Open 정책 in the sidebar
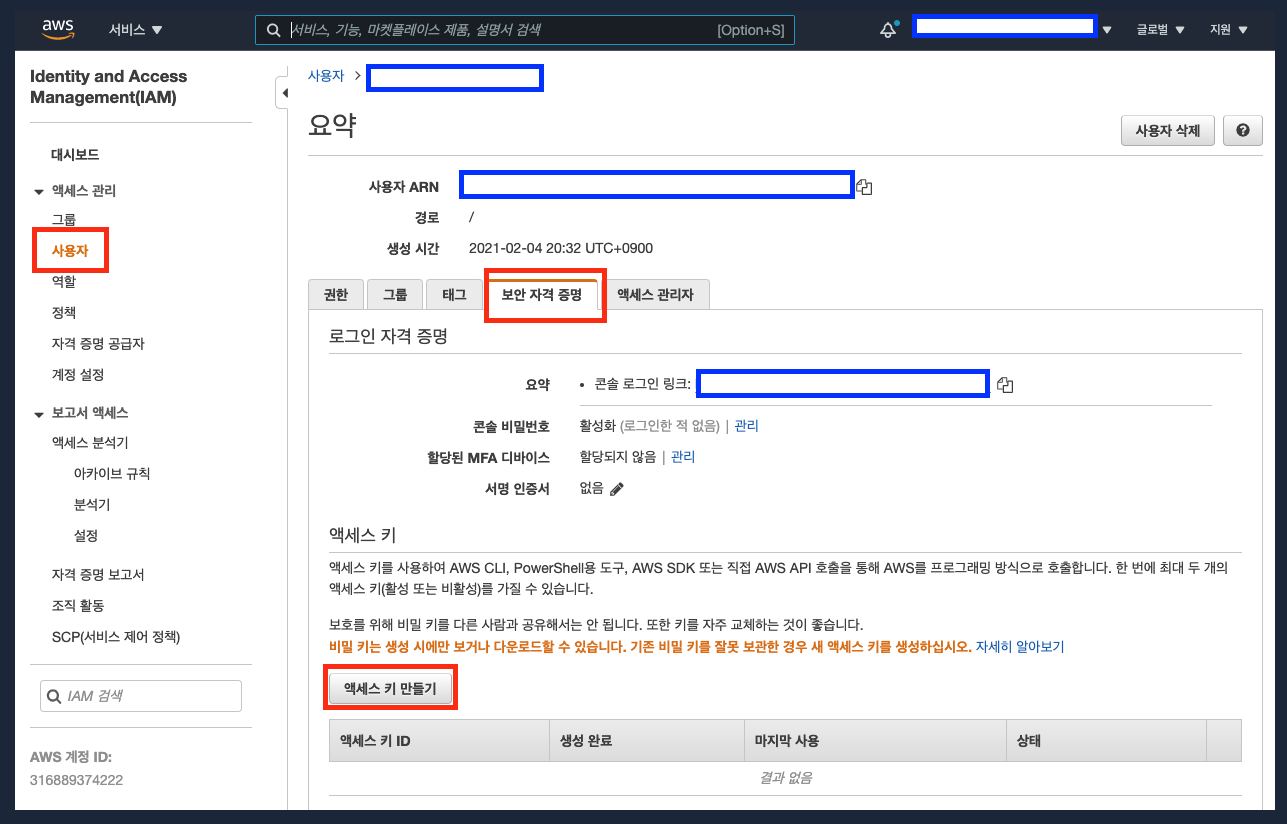This screenshot has width=1287, height=824. (64, 313)
